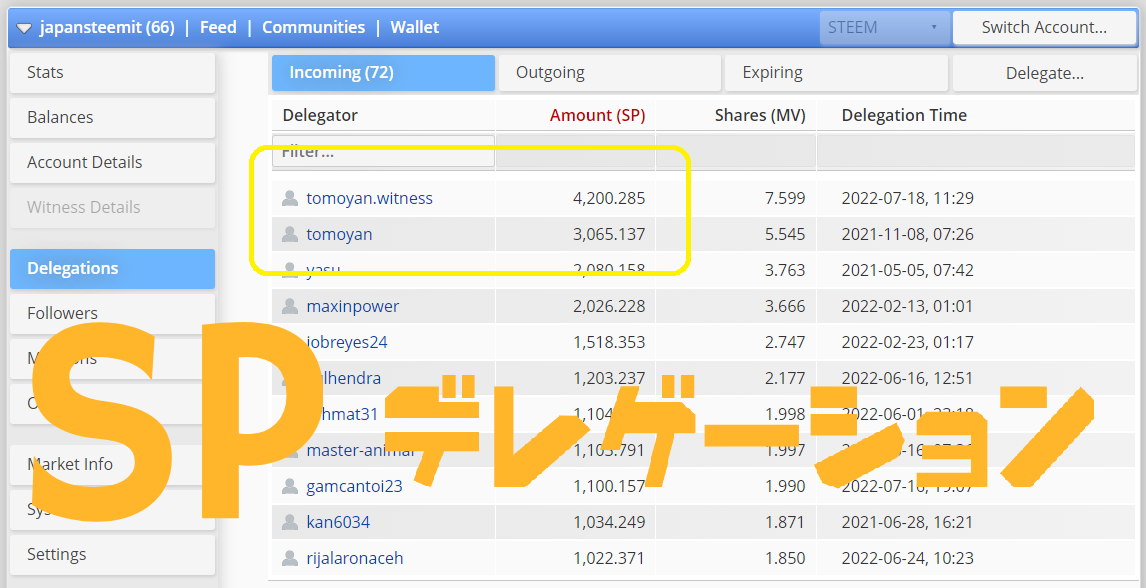This screenshot has height=588, width=1146.
Task: Click the shares value 3.763
Action: point(785,271)
